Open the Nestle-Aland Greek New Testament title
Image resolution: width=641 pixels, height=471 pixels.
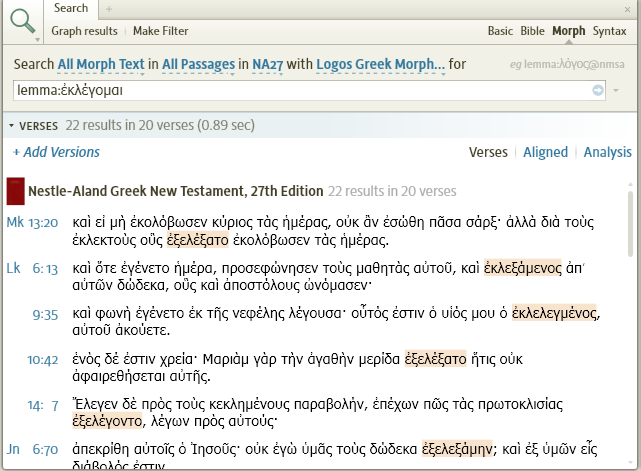tap(176, 191)
